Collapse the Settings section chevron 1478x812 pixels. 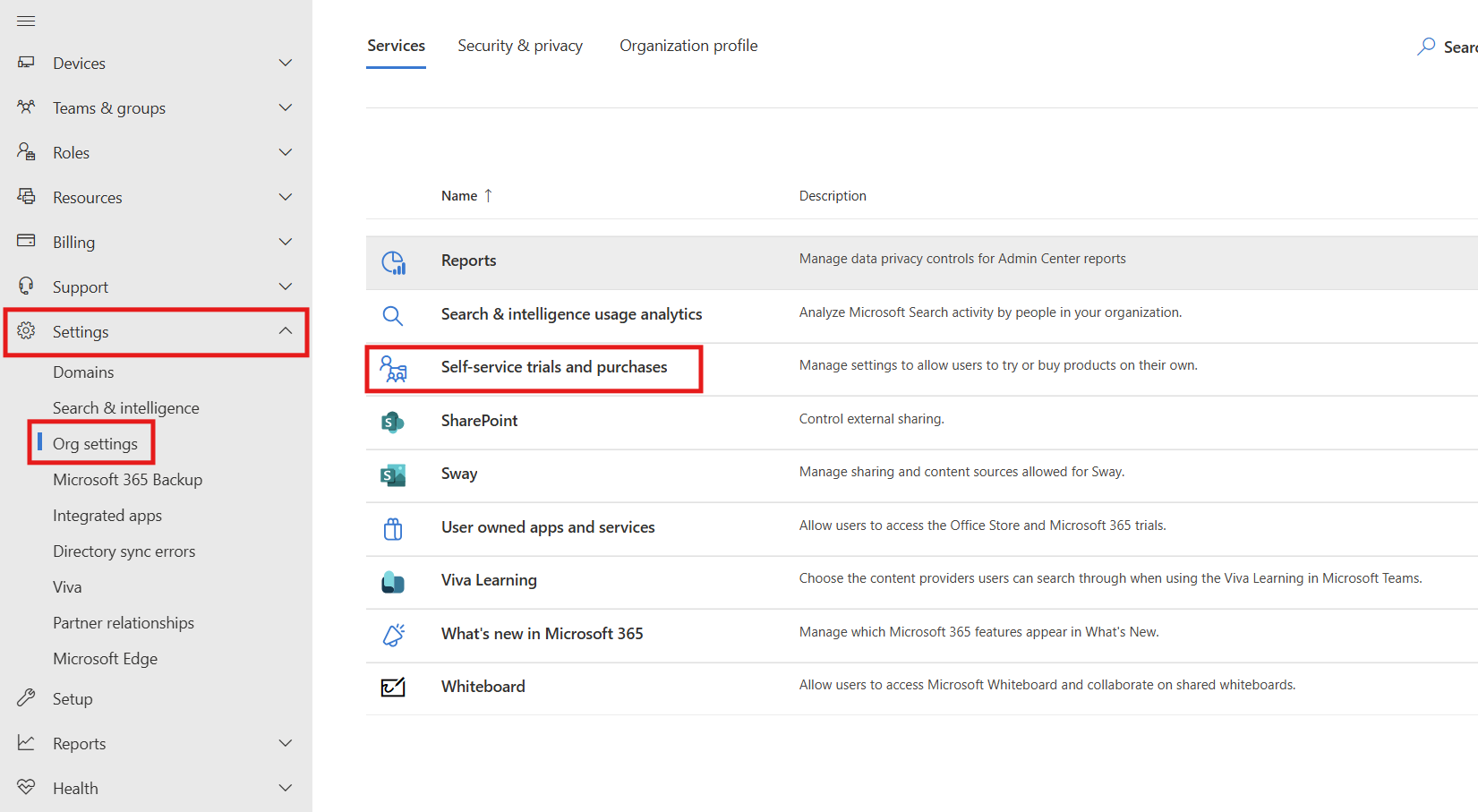[286, 330]
